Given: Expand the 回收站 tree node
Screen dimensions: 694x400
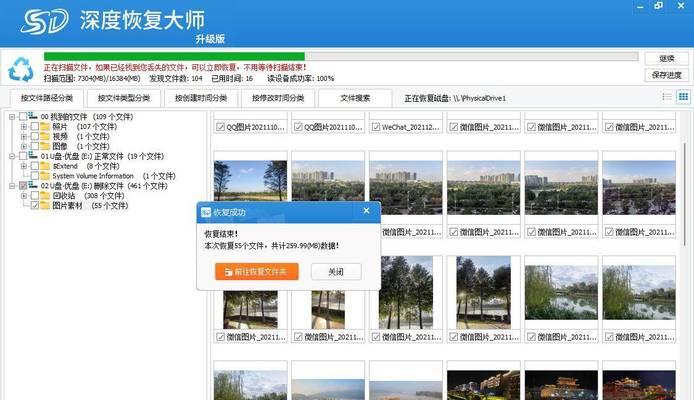Looking at the screenshot, I should (x=24, y=196).
